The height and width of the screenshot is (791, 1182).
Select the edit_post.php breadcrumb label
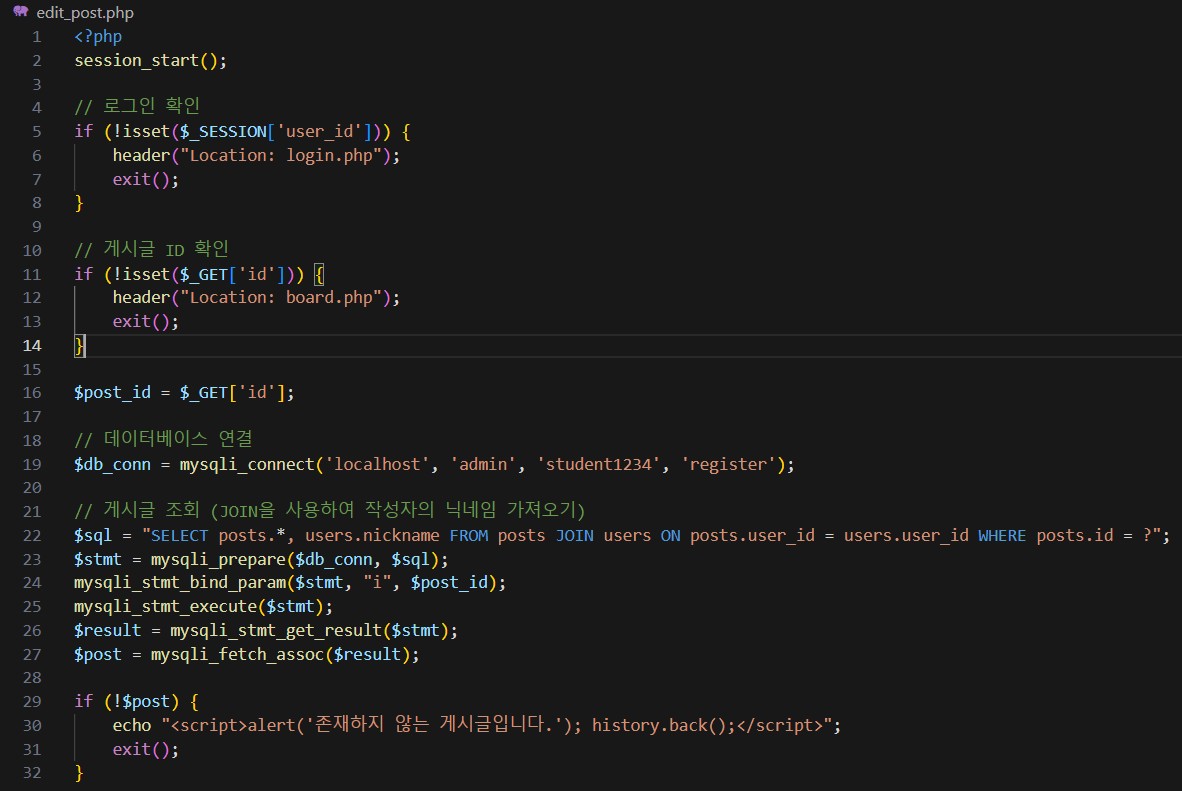[x=85, y=13]
